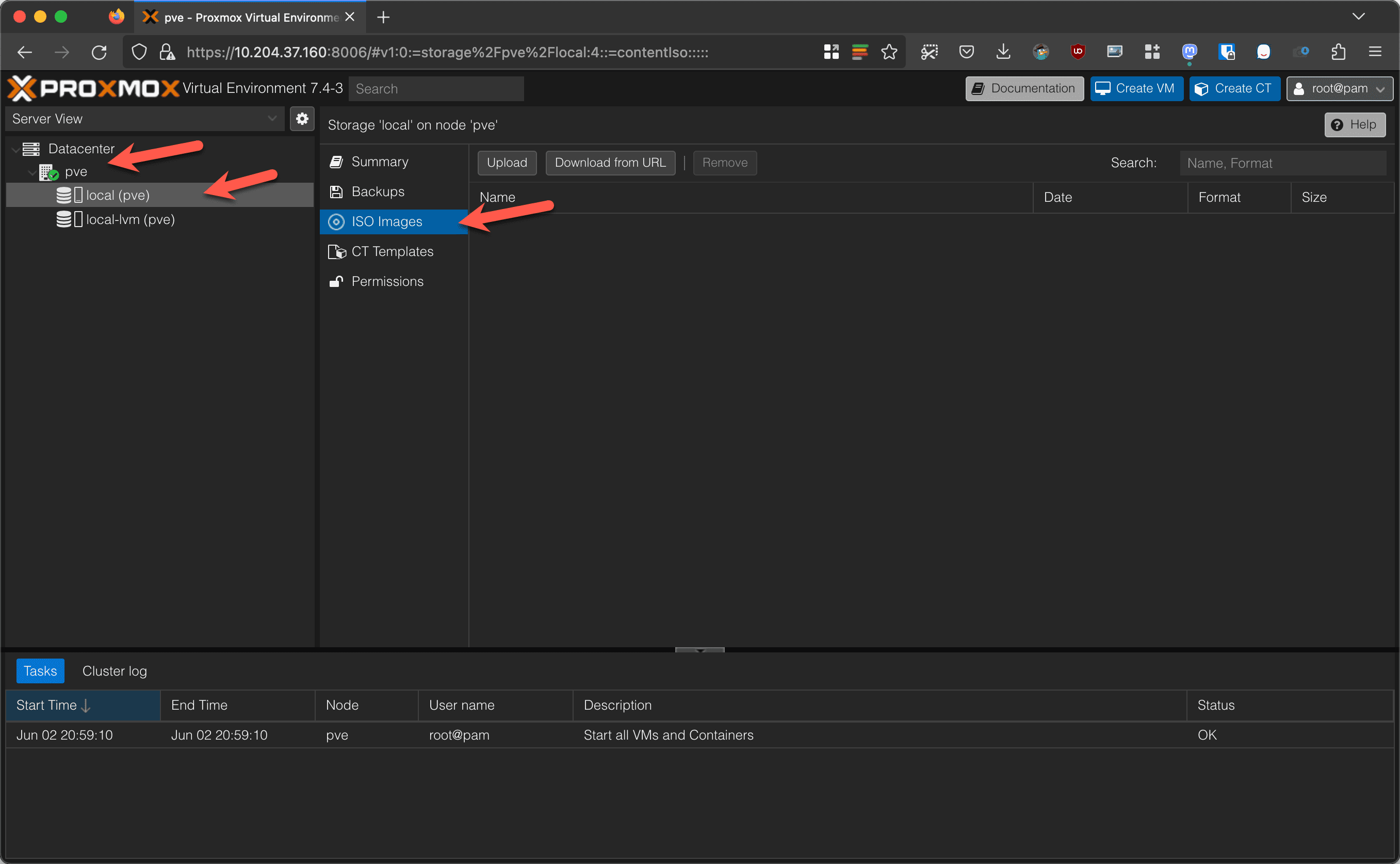Viewport: 1400px width, 864px height.
Task: Collapse the Datacenter tree node
Action: point(15,149)
